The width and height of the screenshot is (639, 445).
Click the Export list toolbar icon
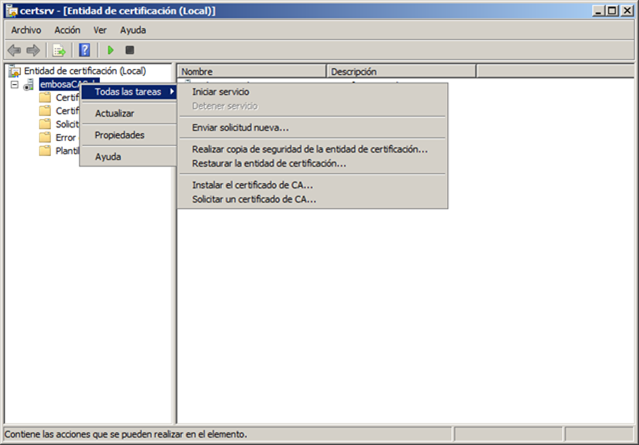pyautogui.click(x=59, y=50)
